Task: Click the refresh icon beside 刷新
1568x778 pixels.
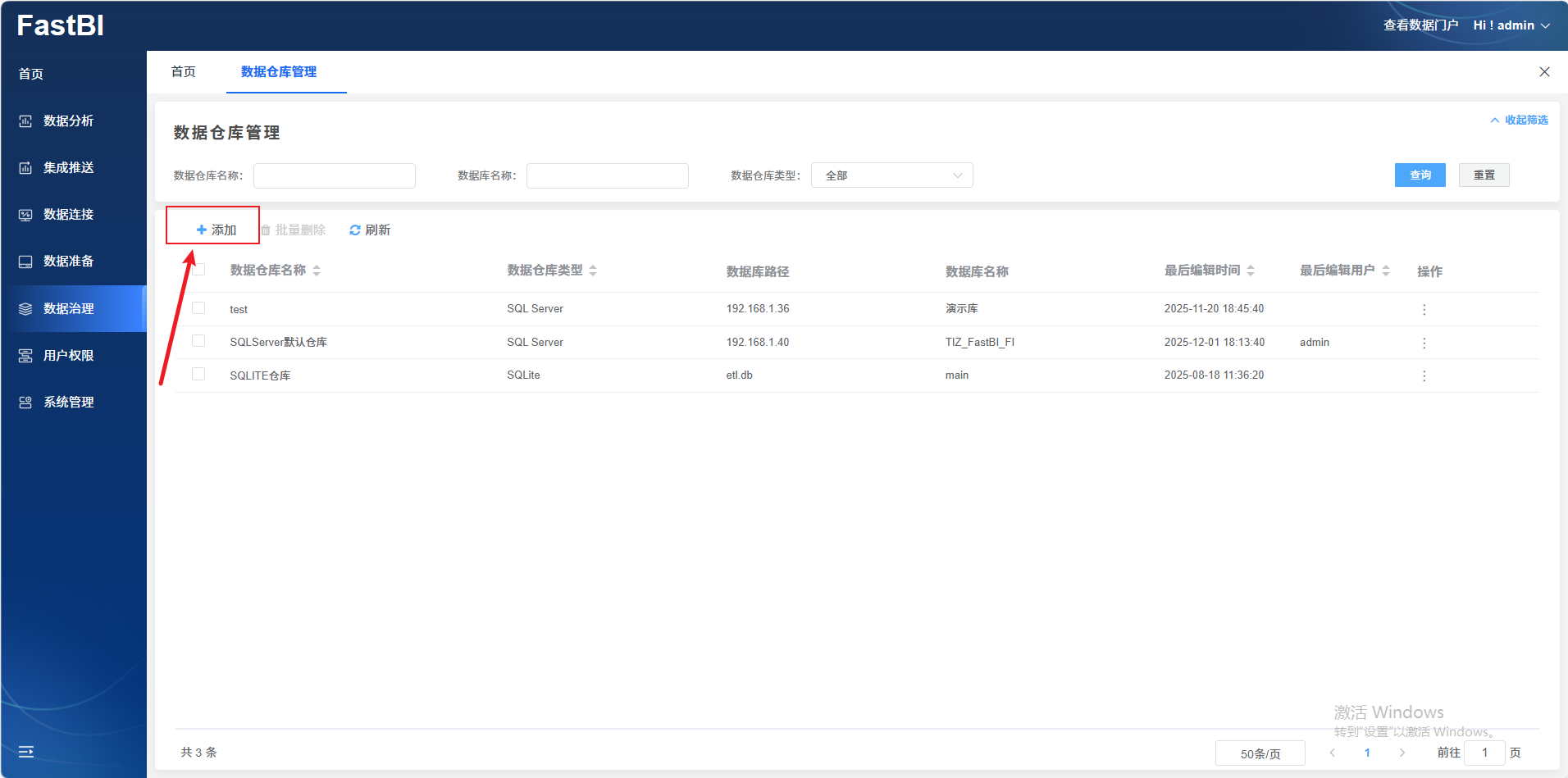Action: point(354,230)
